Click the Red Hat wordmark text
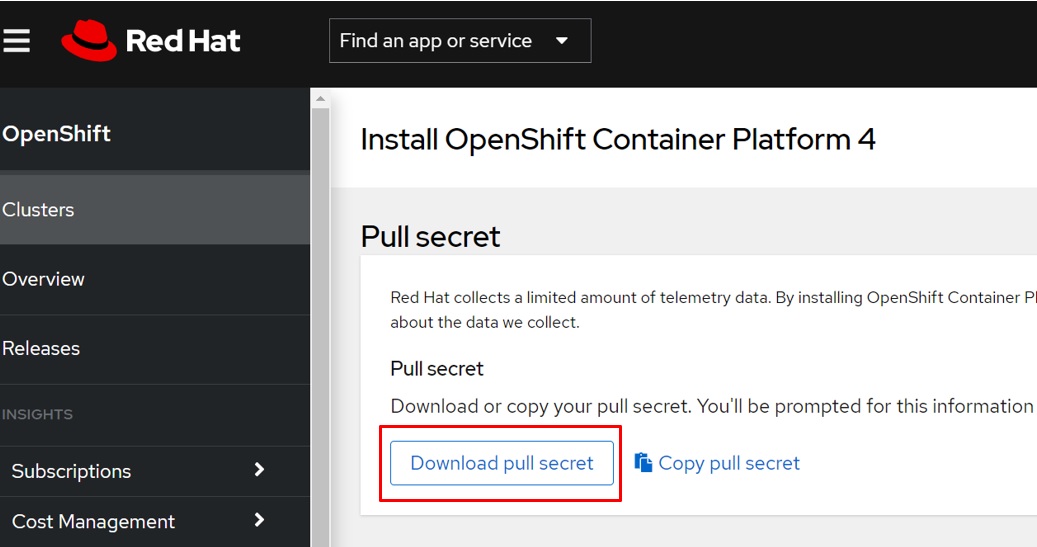 183,41
